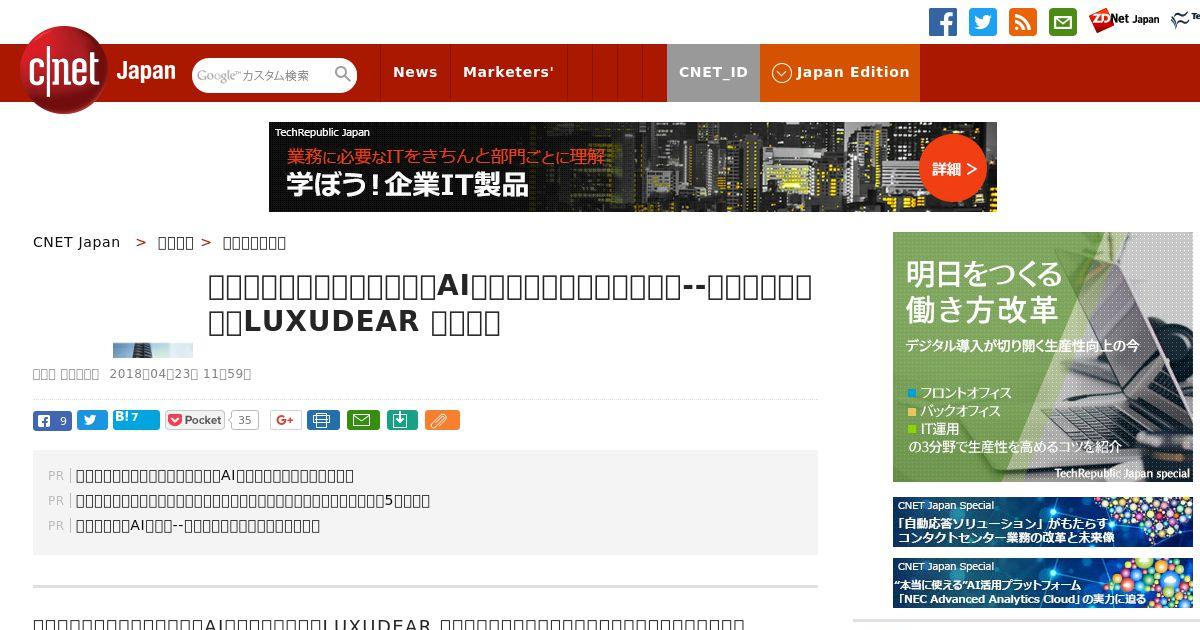Click the orange paperclip clip icon
The height and width of the screenshot is (630, 1200).
tap(442, 420)
